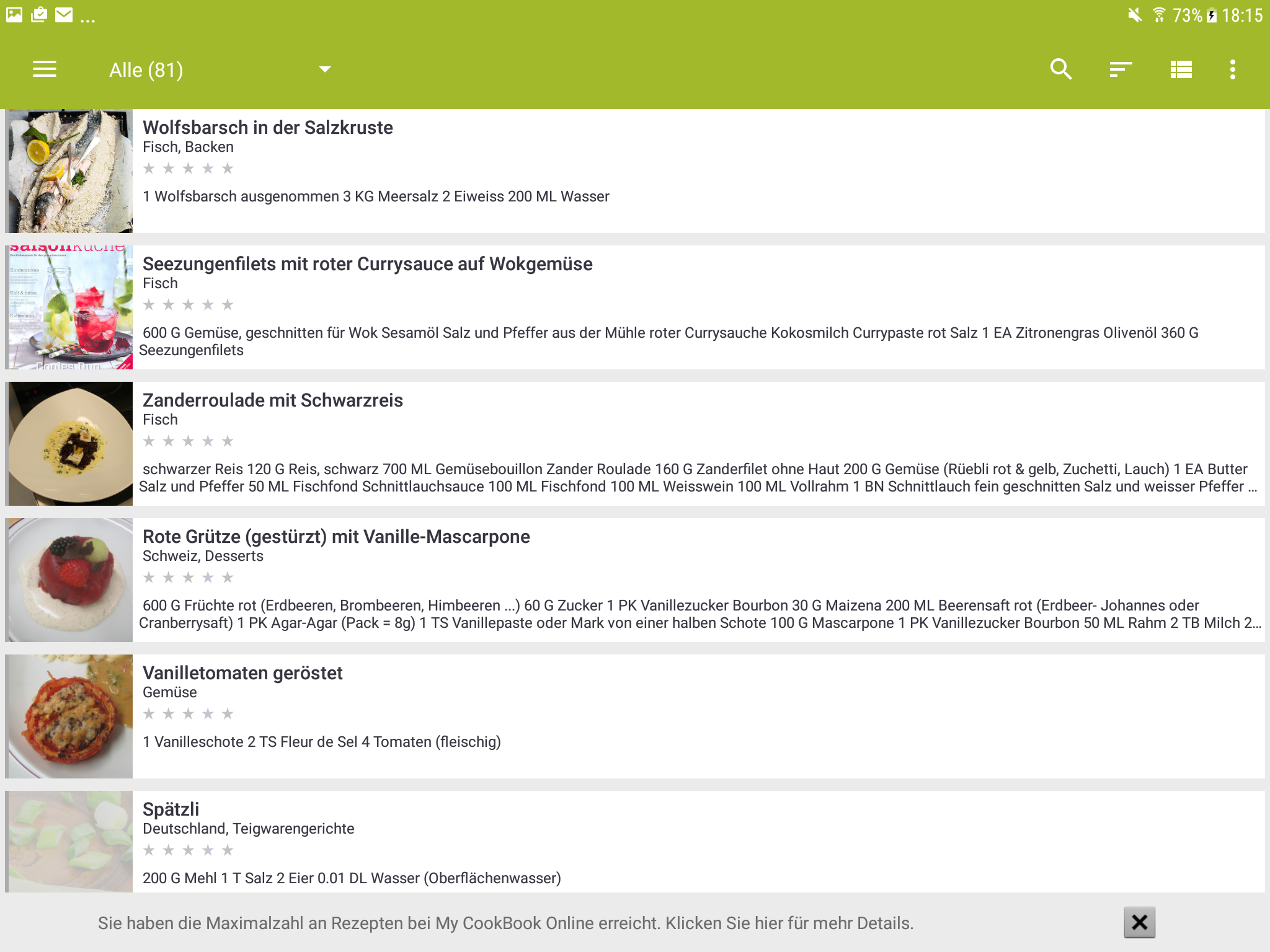Set fifth star rating on Wolfsbarsch recipe

coord(228,169)
